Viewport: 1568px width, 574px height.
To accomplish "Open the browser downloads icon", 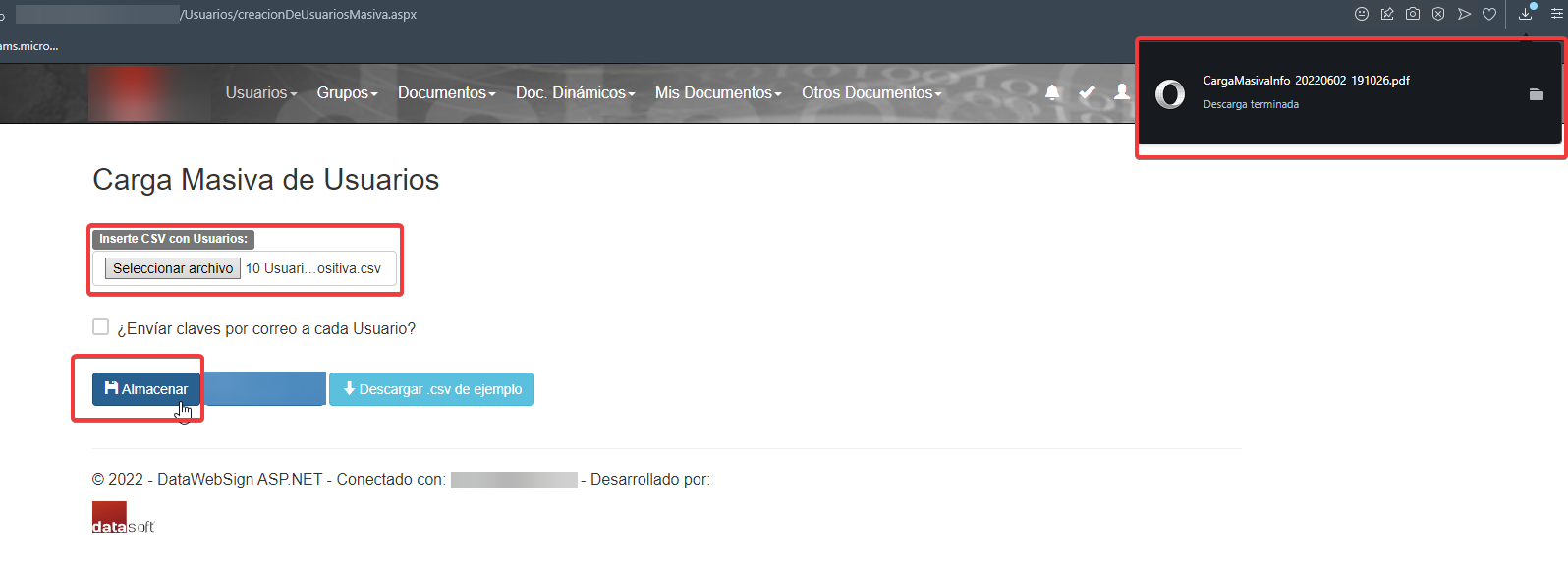I will pyautogui.click(x=1526, y=14).
